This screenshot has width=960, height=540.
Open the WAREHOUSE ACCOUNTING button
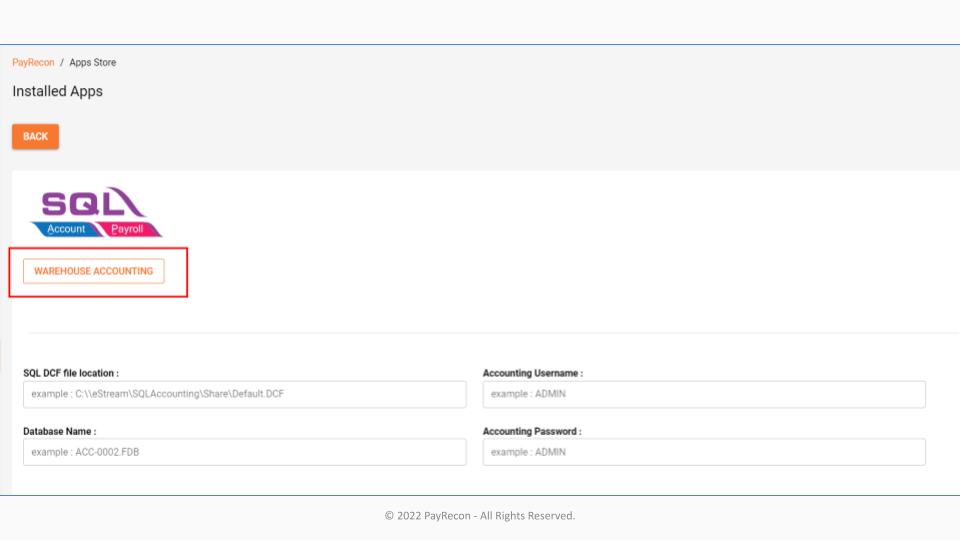(94, 271)
